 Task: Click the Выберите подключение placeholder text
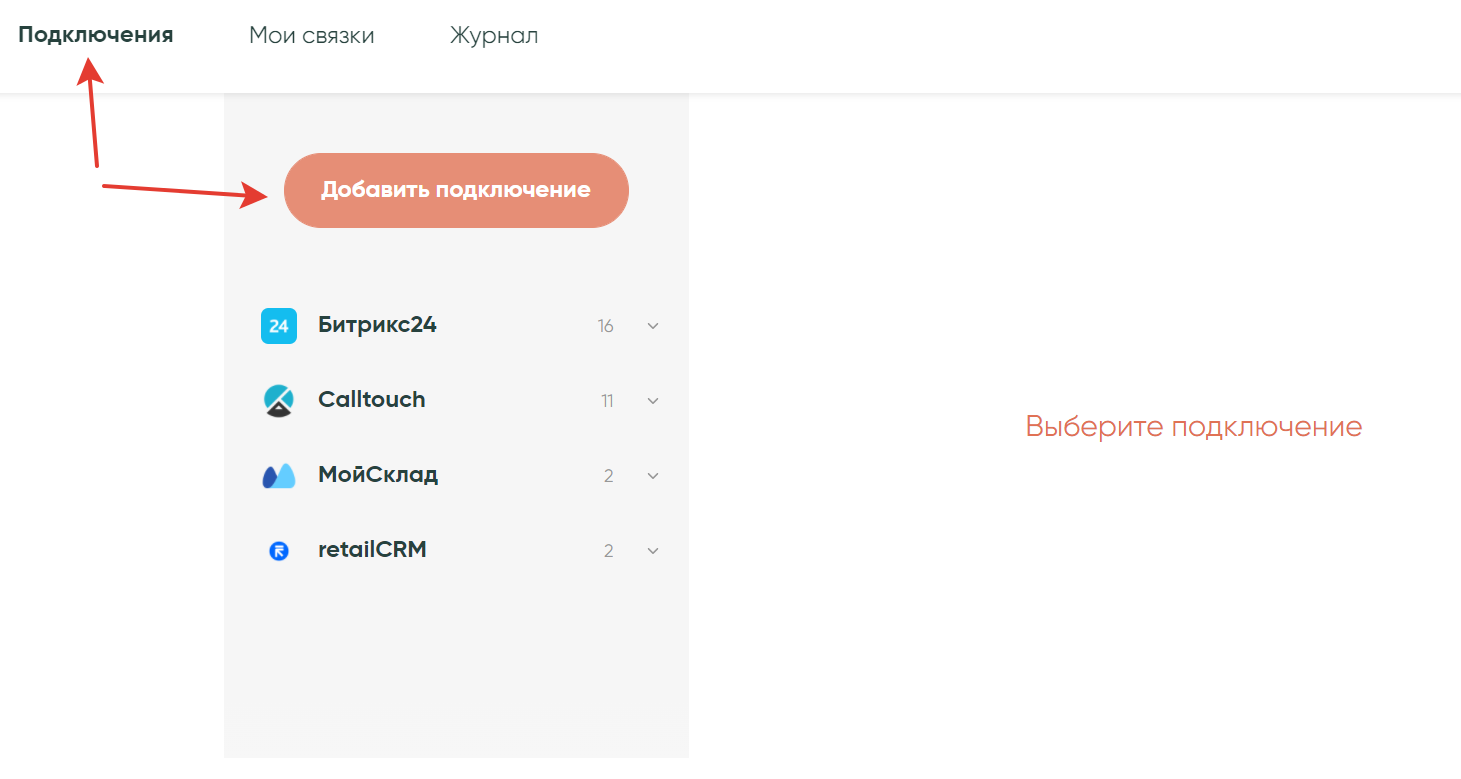coord(1193,427)
